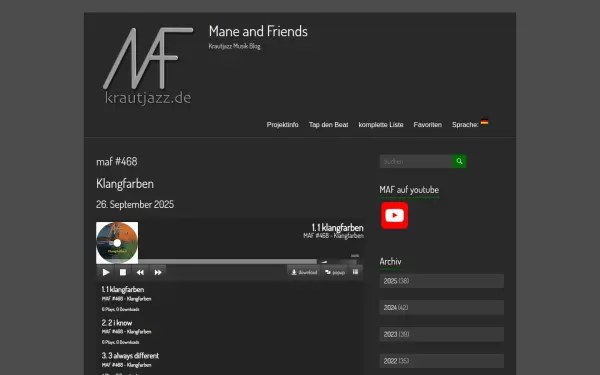Click the Krautjazz Musik Blog tagline
Screen dimensions: 600x375
[234, 46]
